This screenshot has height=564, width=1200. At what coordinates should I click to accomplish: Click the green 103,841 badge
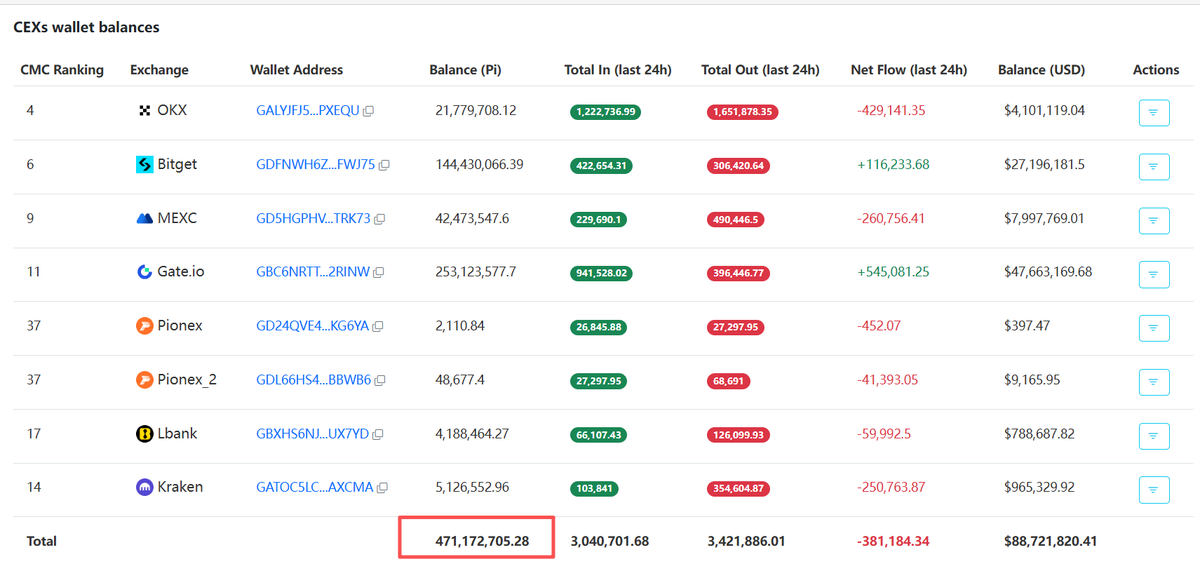coord(594,489)
